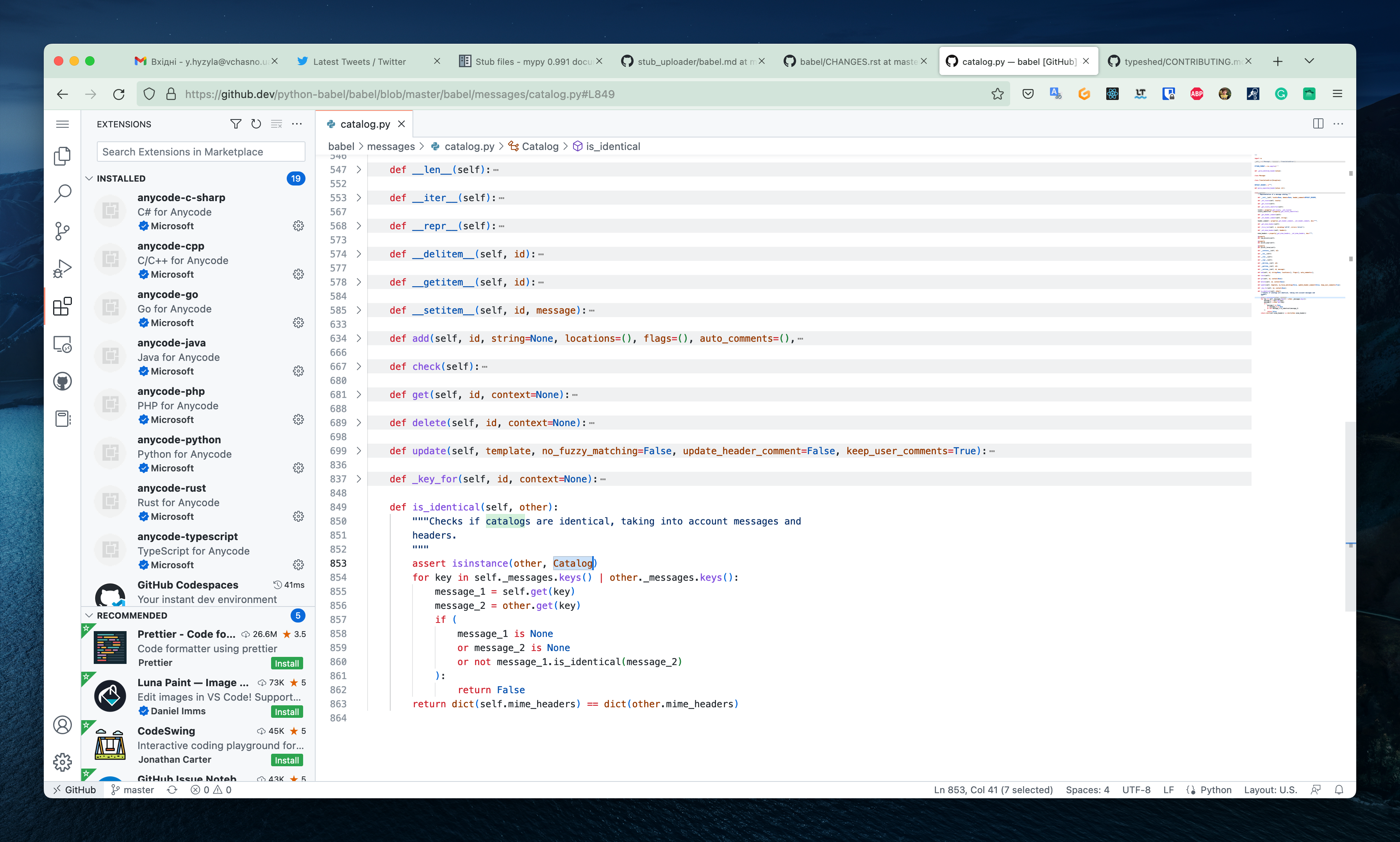Open the Remote Explorer view icon
Image resolution: width=1400 pixels, height=842 pixels.
pyautogui.click(x=62, y=344)
